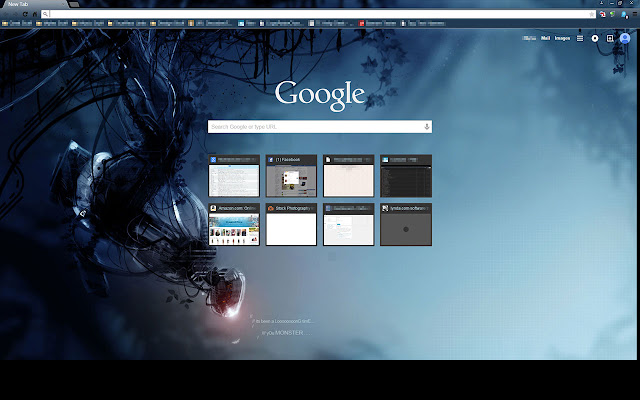Image resolution: width=640 pixels, height=400 pixels.
Task: Click the forward navigation arrow
Action: pos(16,14)
